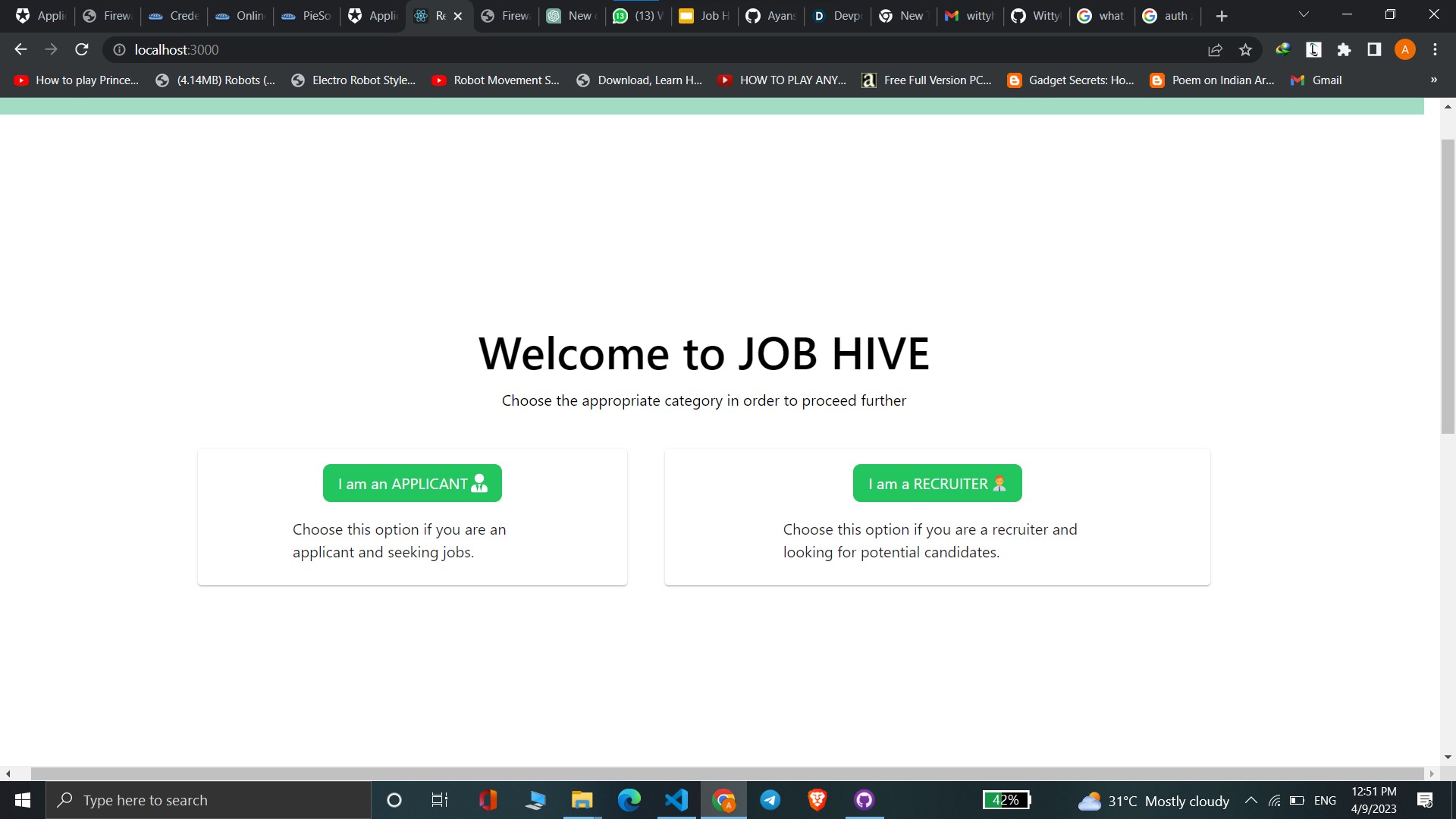Open Chrome three-dot menu
1456x819 pixels.
(1435, 49)
